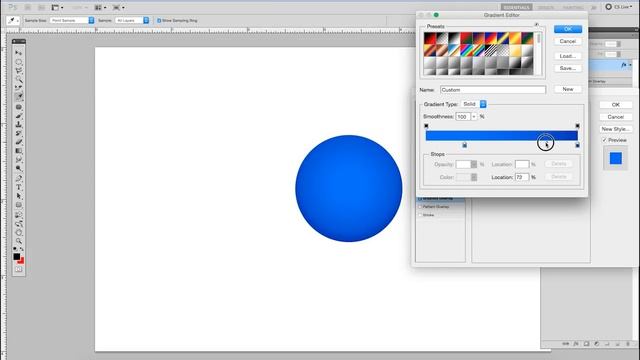
Task: Select the Eyedropper tool in toolbox
Action: pyautogui.click(x=18, y=97)
